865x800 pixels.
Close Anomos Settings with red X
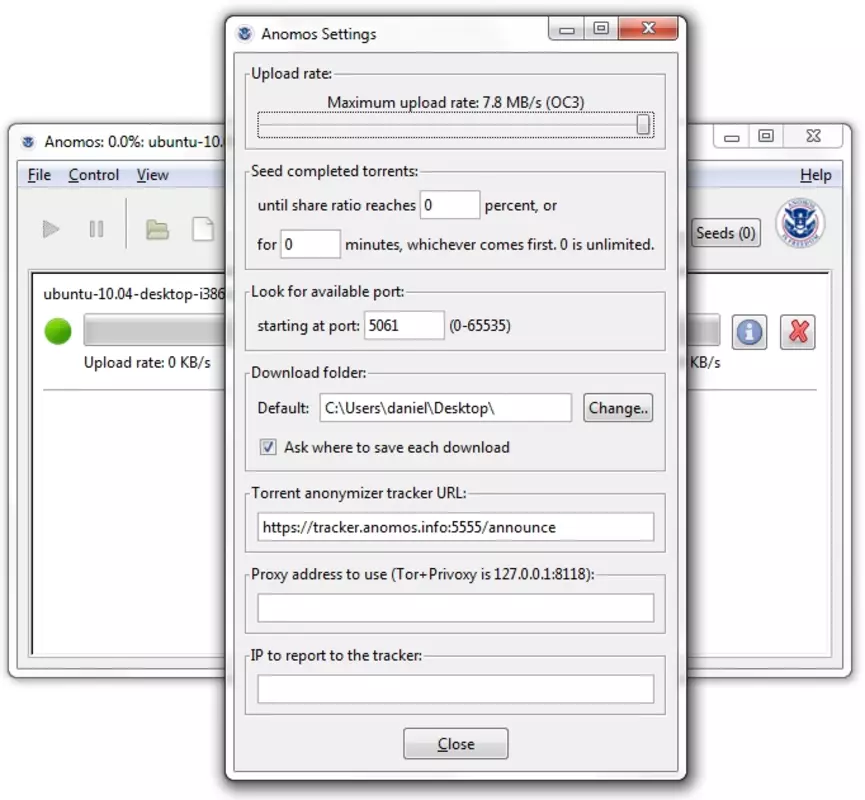tap(648, 29)
